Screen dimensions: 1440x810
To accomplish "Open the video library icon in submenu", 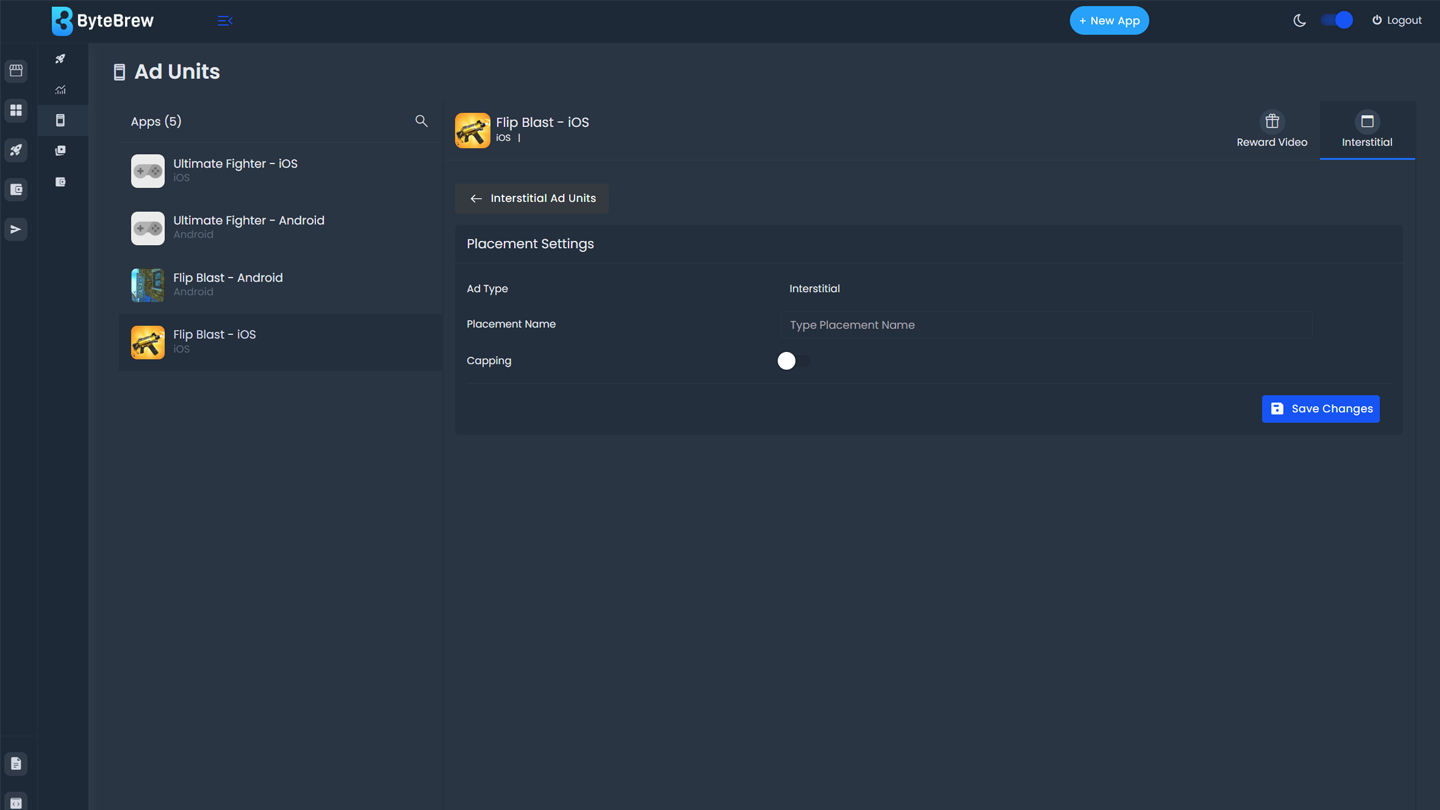I will [x=61, y=151].
